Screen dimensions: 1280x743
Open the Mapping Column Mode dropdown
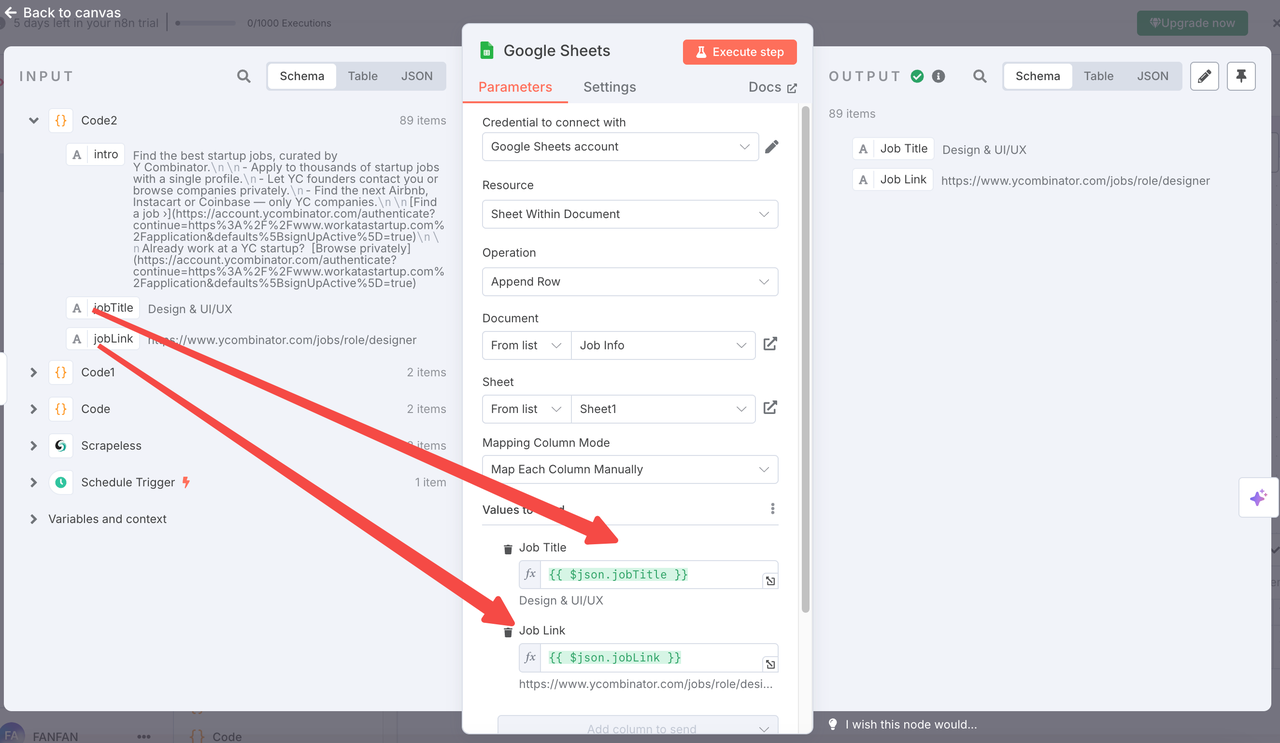coord(630,469)
